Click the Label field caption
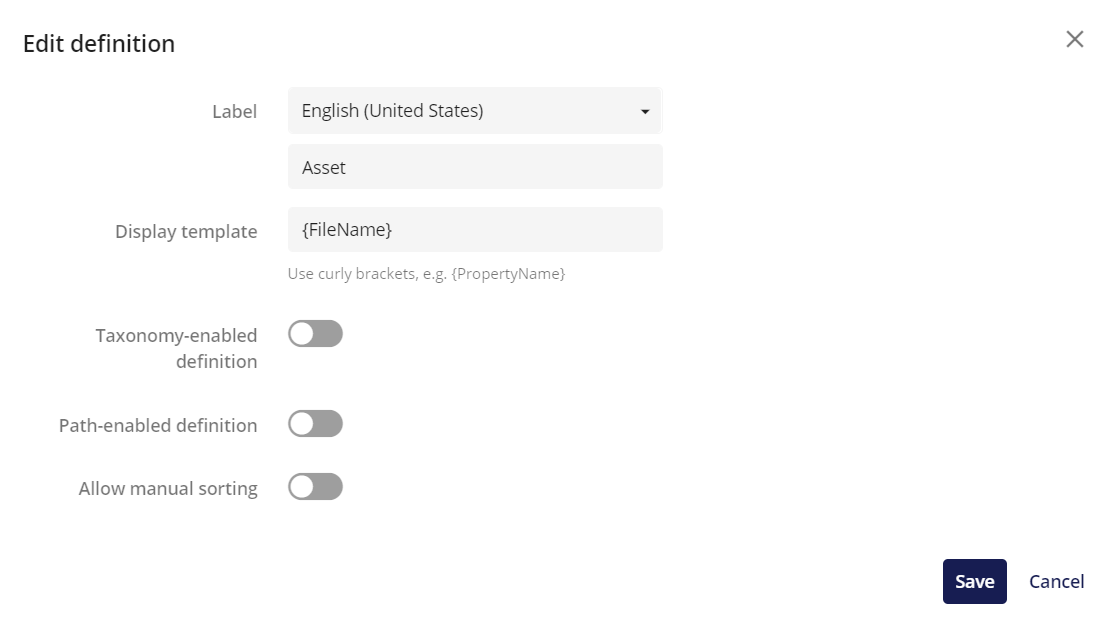This screenshot has height=620, width=1116. click(x=234, y=111)
